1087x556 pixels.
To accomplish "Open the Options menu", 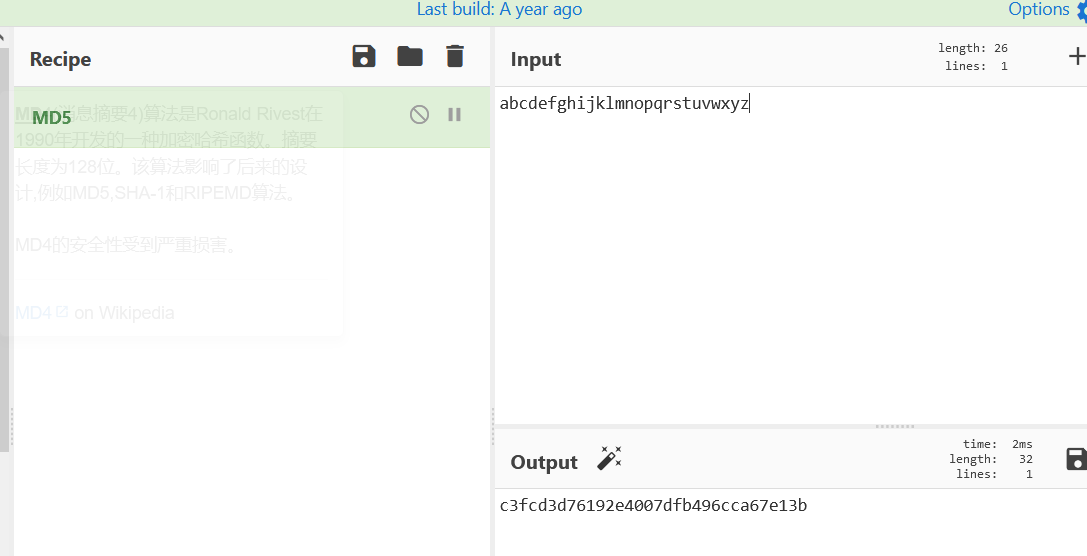I will [1047, 10].
